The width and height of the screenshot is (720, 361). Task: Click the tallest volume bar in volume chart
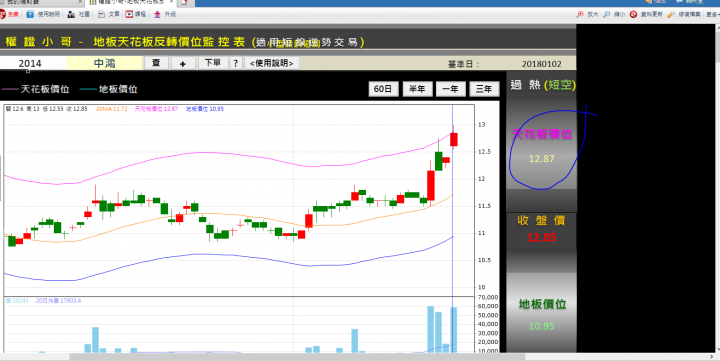(431, 329)
